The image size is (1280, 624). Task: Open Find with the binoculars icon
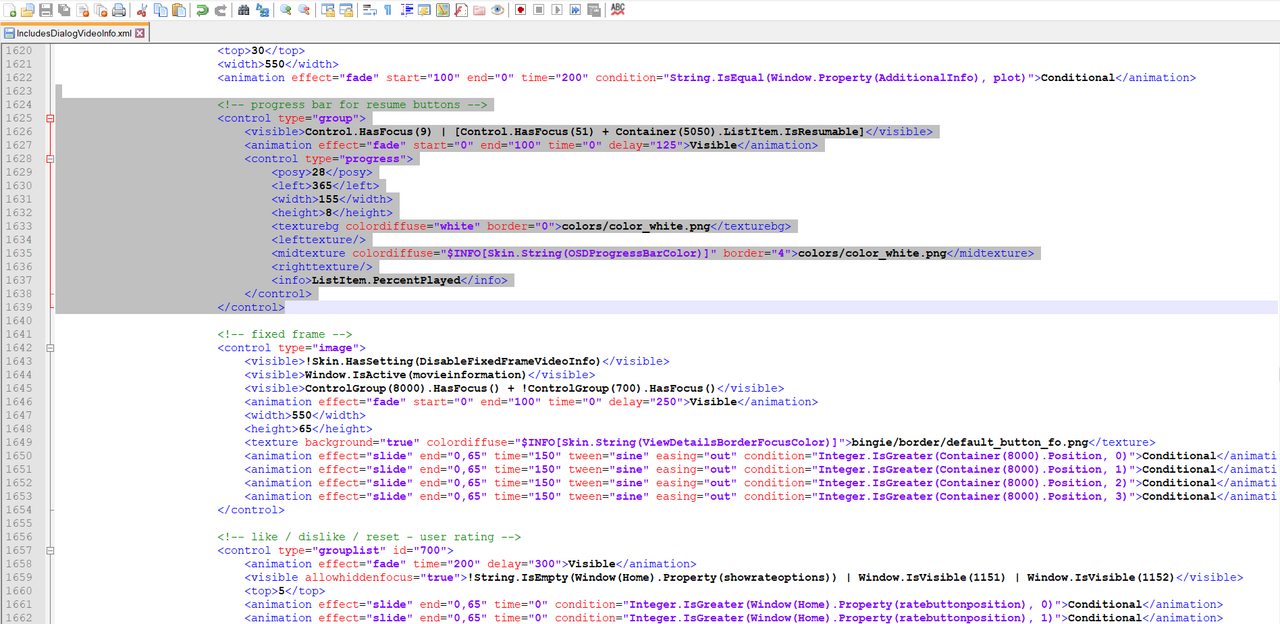coord(243,10)
